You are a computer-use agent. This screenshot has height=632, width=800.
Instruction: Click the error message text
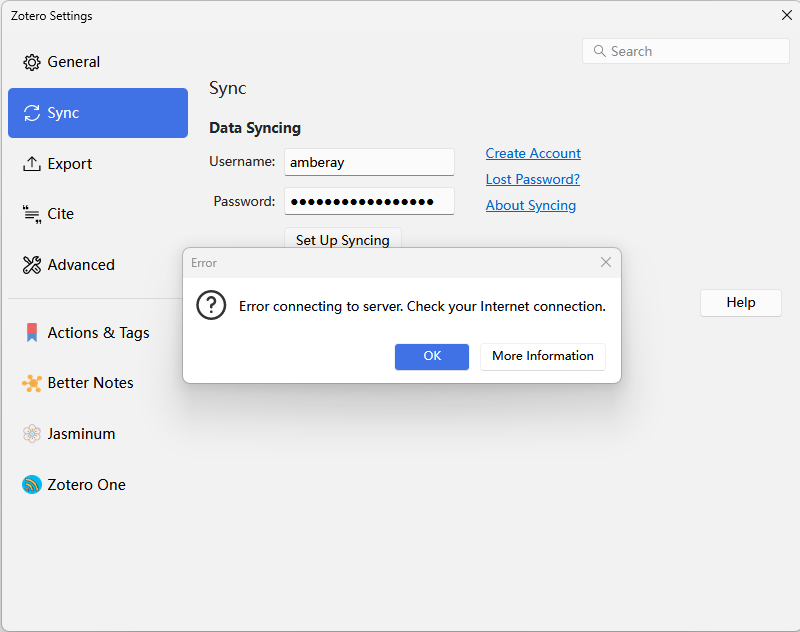pyautogui.click(x=422, y=306)
